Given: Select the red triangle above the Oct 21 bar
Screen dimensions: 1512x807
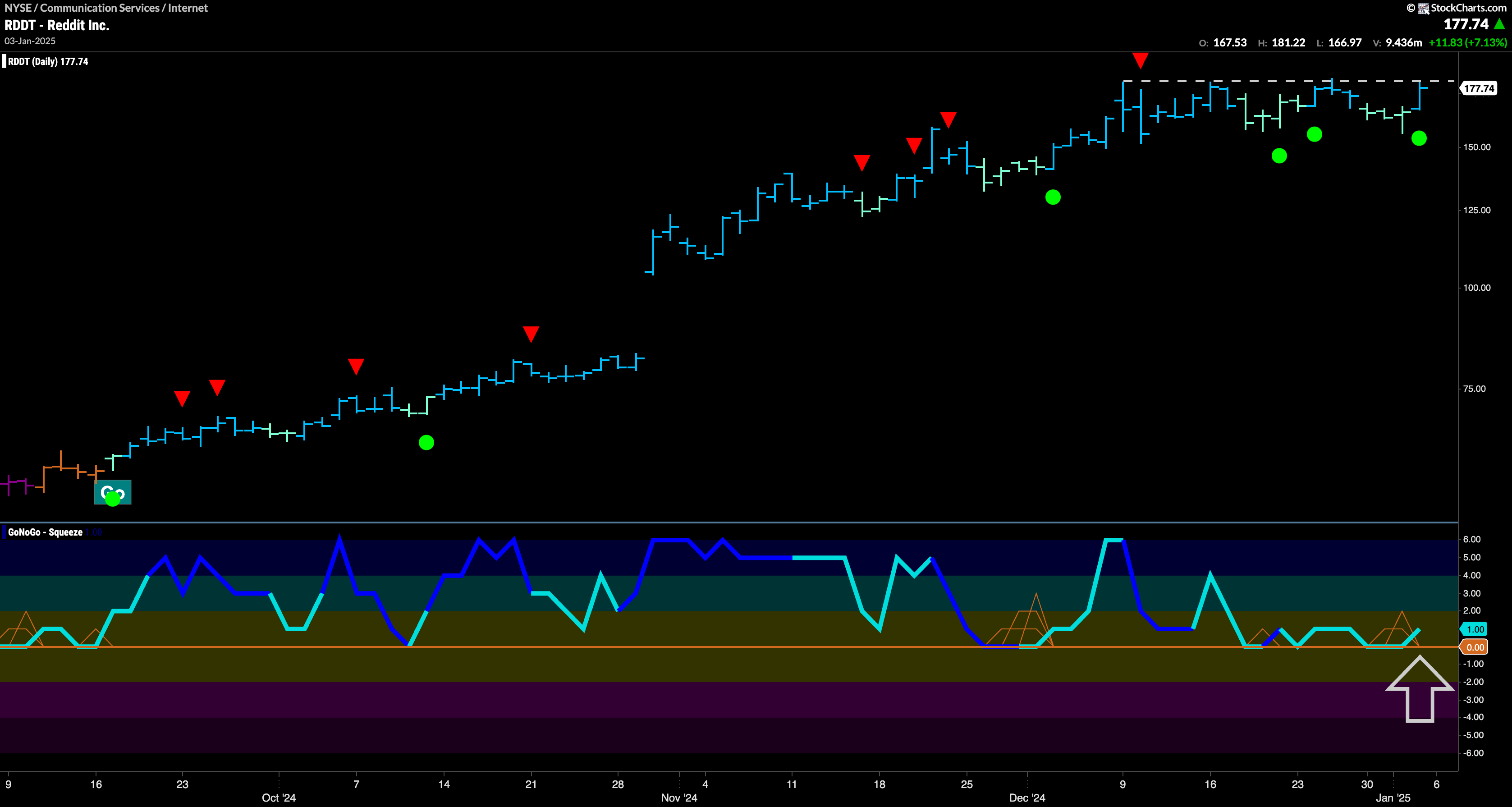Looking at the screenshot, I should pyautogui.click(x=531, y=334).
